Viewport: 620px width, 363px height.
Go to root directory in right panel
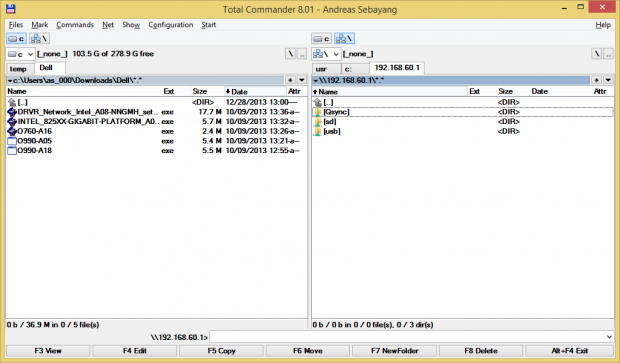click(597, 54)
